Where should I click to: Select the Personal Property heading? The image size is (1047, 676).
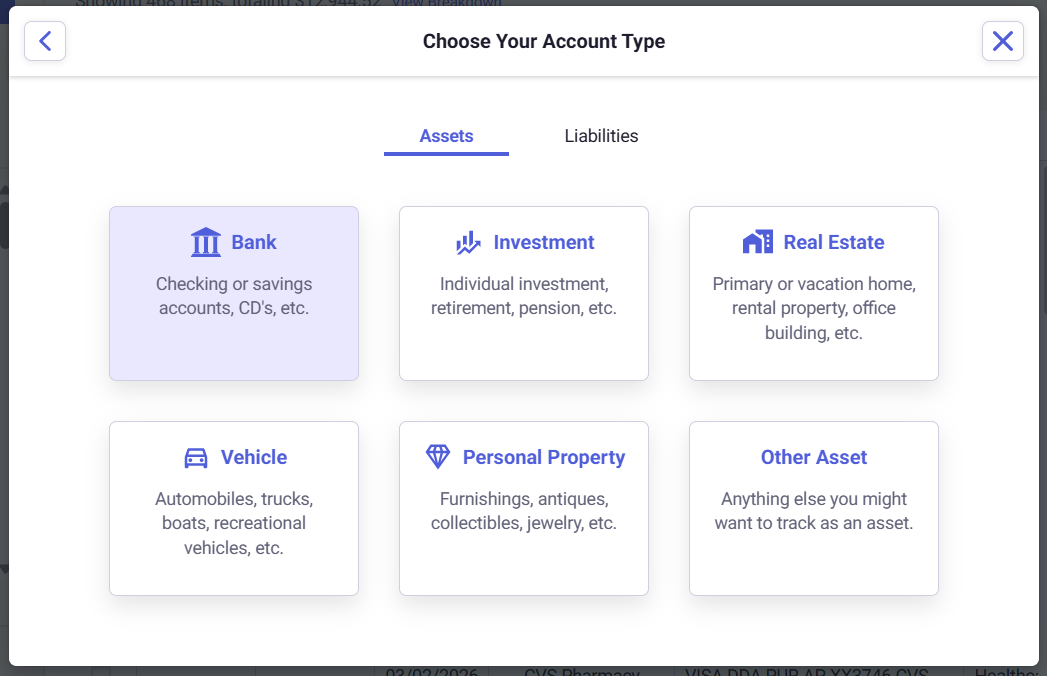(544, 457)
